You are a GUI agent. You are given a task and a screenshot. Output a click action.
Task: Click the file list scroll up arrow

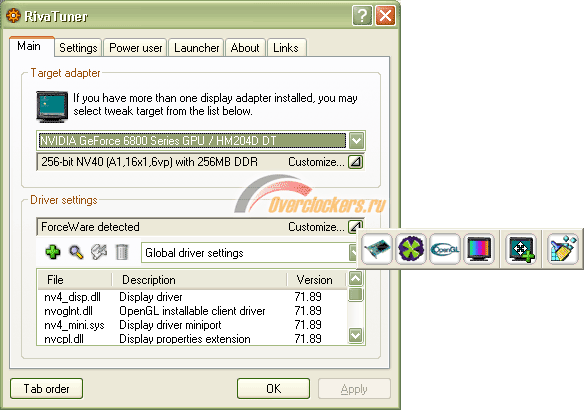coord(355,279)
